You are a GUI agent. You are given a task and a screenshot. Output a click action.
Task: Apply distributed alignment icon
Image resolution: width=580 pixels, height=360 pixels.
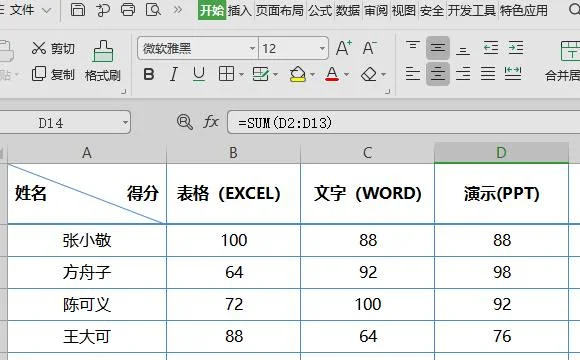(513, 74)
